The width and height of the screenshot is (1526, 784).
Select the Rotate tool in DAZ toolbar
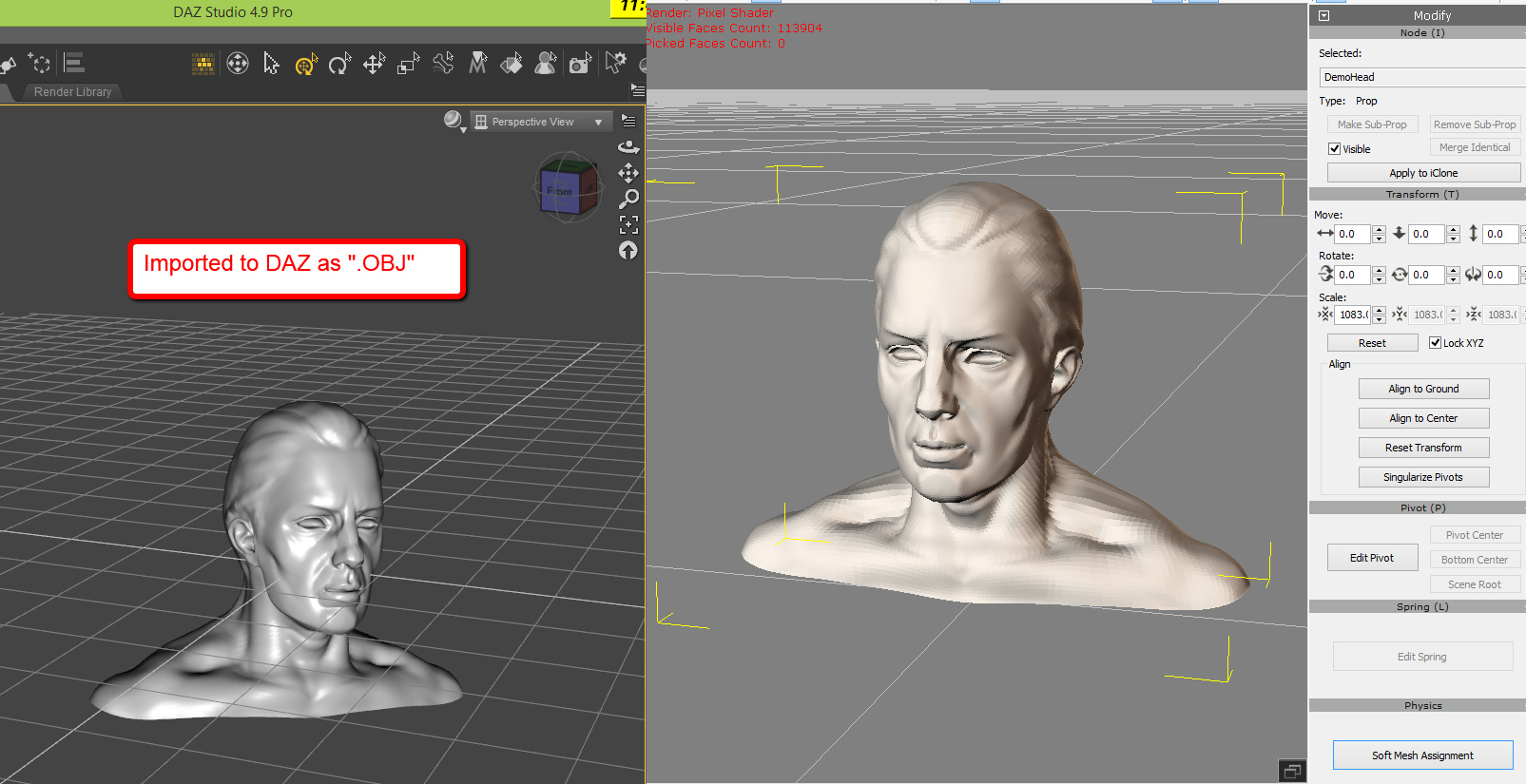point(339,64)
